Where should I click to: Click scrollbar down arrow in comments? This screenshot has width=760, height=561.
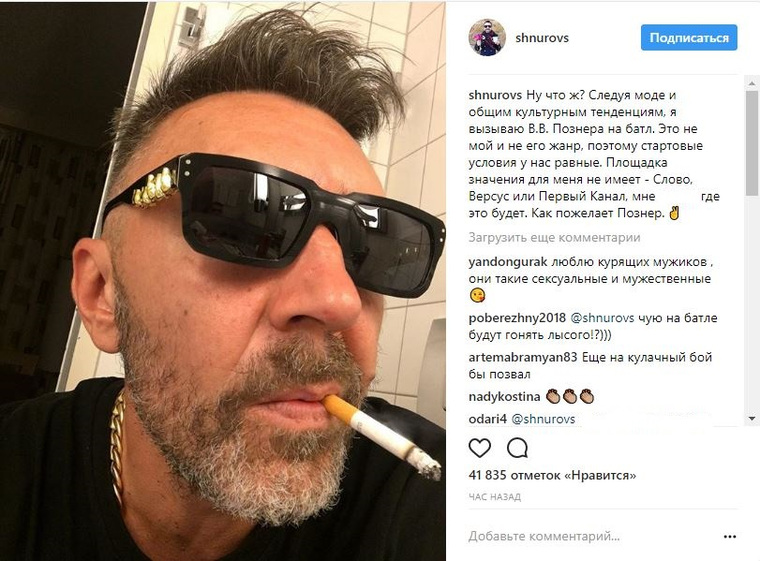[752, 418]
